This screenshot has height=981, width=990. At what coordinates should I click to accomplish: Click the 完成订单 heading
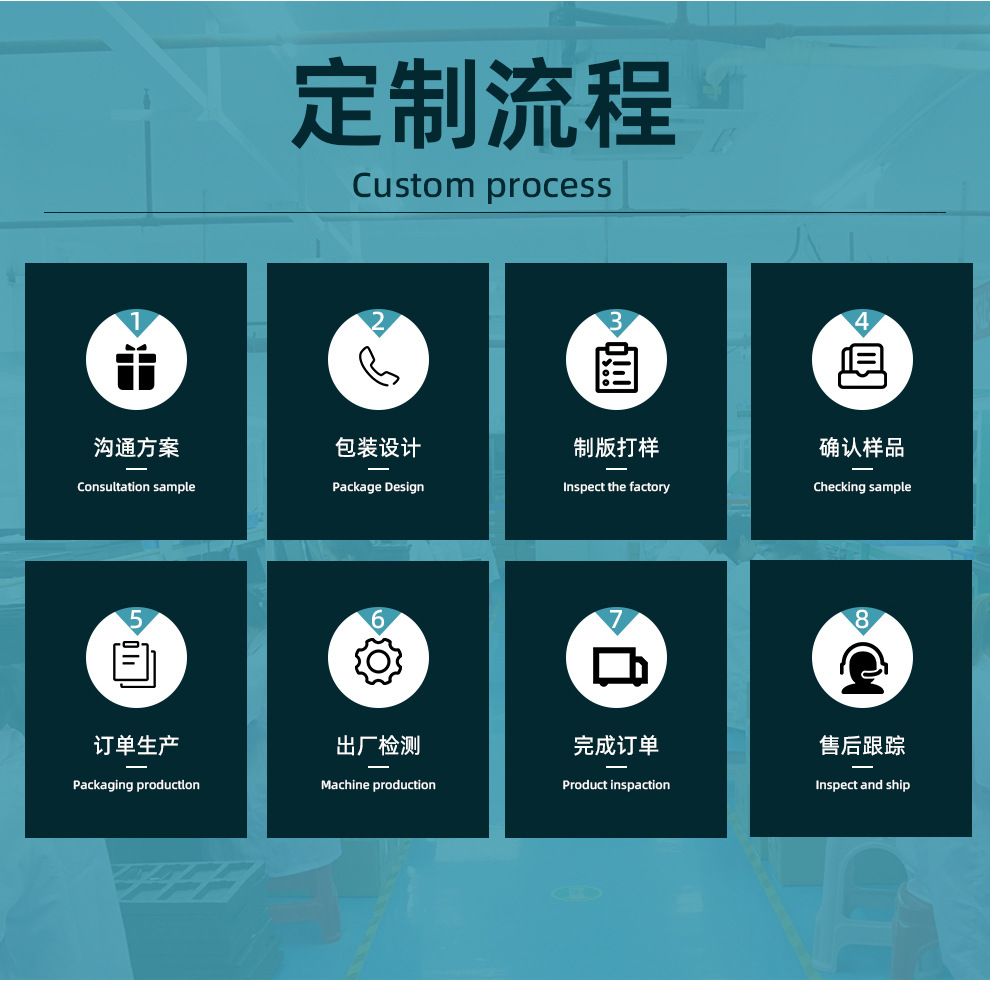pos(616,746)
